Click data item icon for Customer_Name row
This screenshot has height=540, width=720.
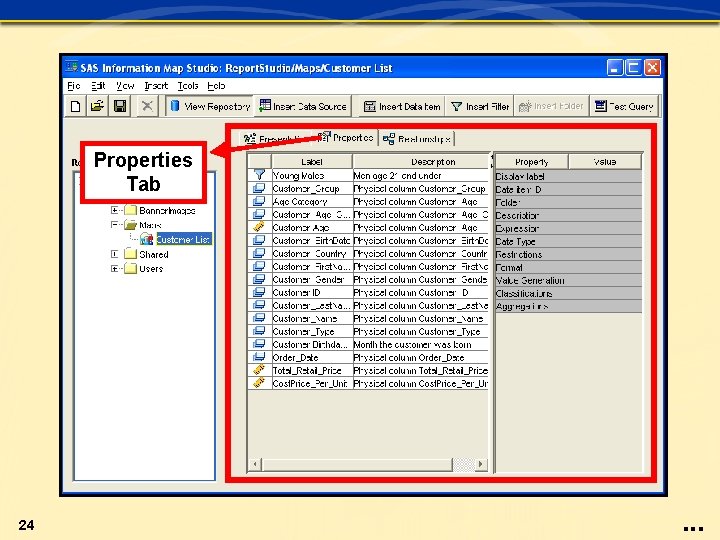[259, 318]
